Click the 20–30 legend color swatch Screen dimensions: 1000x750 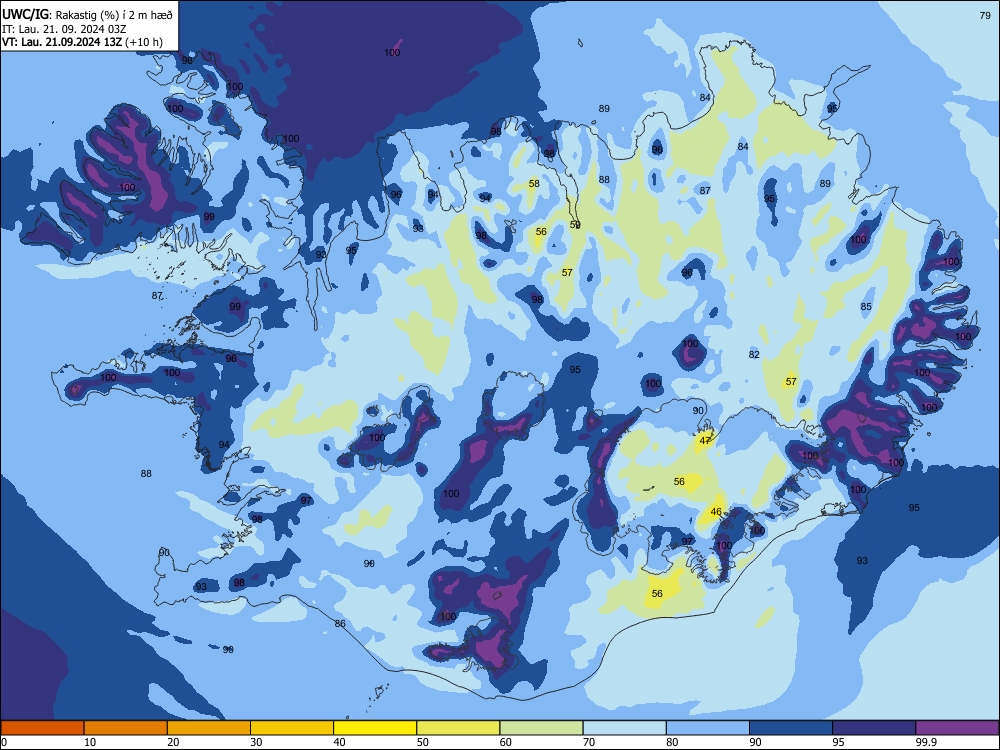pos(209,728)
